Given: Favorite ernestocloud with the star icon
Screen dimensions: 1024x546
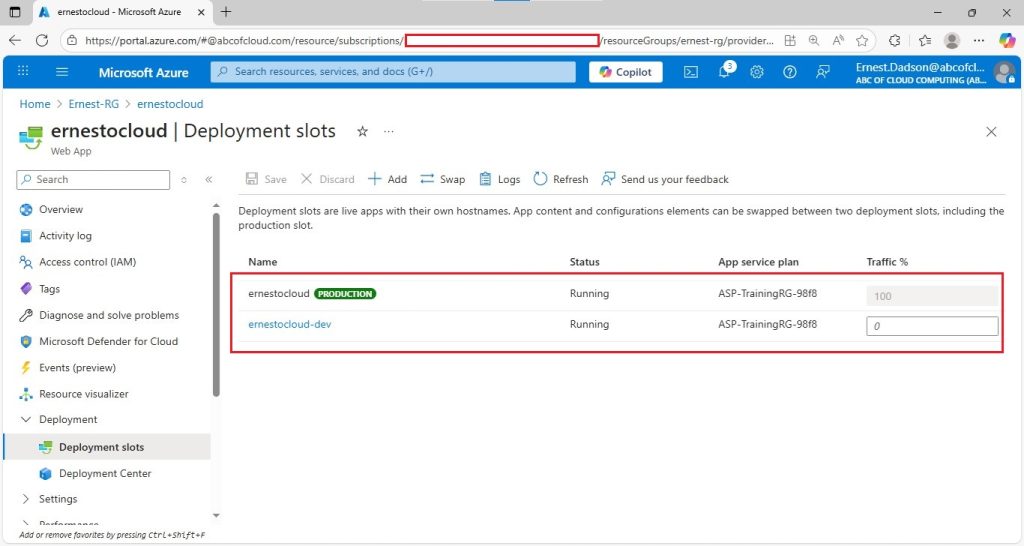Looking at the screenshot, I should tap(362, 131).
